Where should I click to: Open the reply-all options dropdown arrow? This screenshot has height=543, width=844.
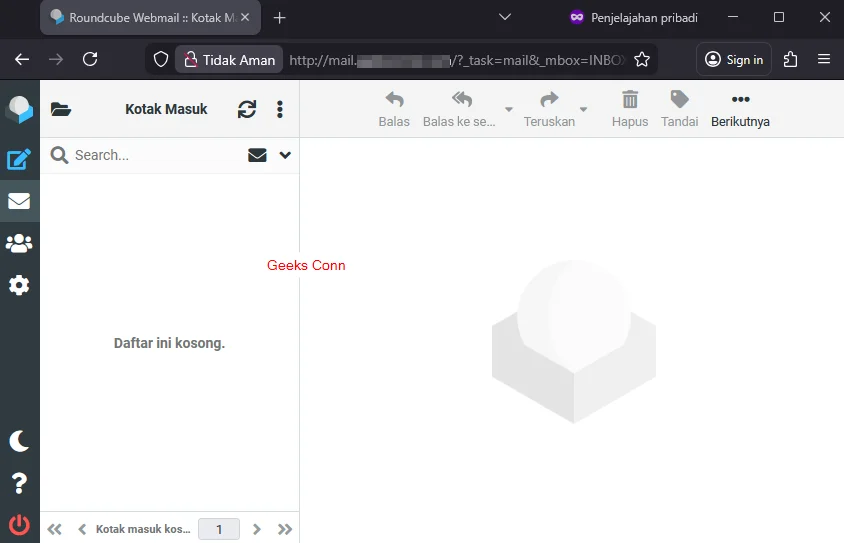[509, 109]
